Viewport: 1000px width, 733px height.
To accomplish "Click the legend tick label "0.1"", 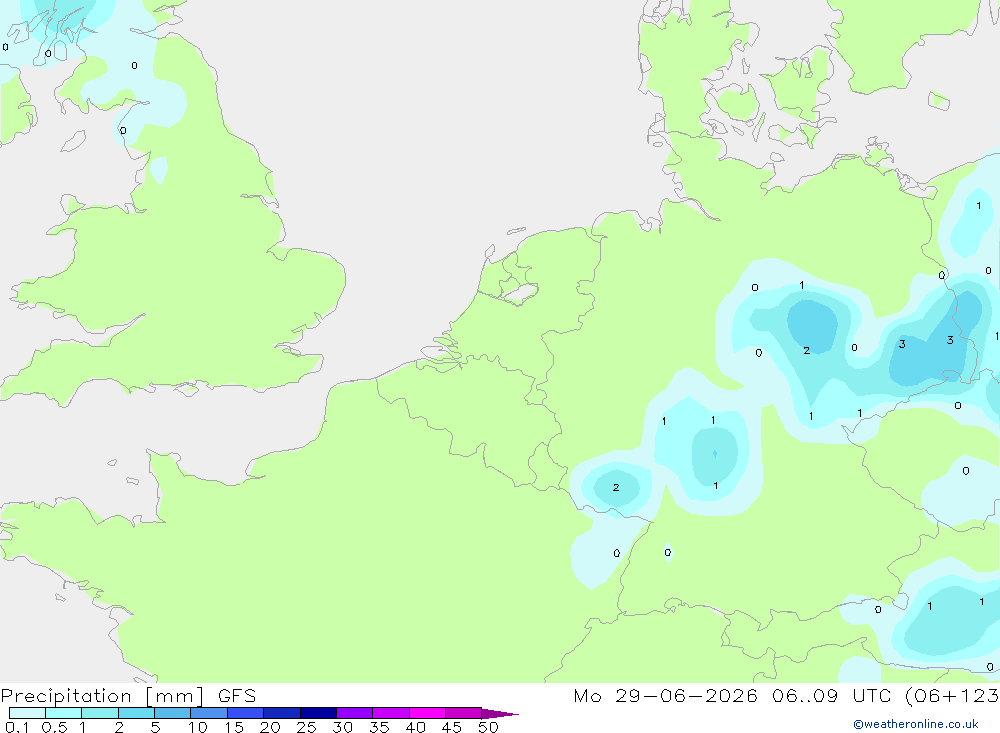I will (17, 727).
